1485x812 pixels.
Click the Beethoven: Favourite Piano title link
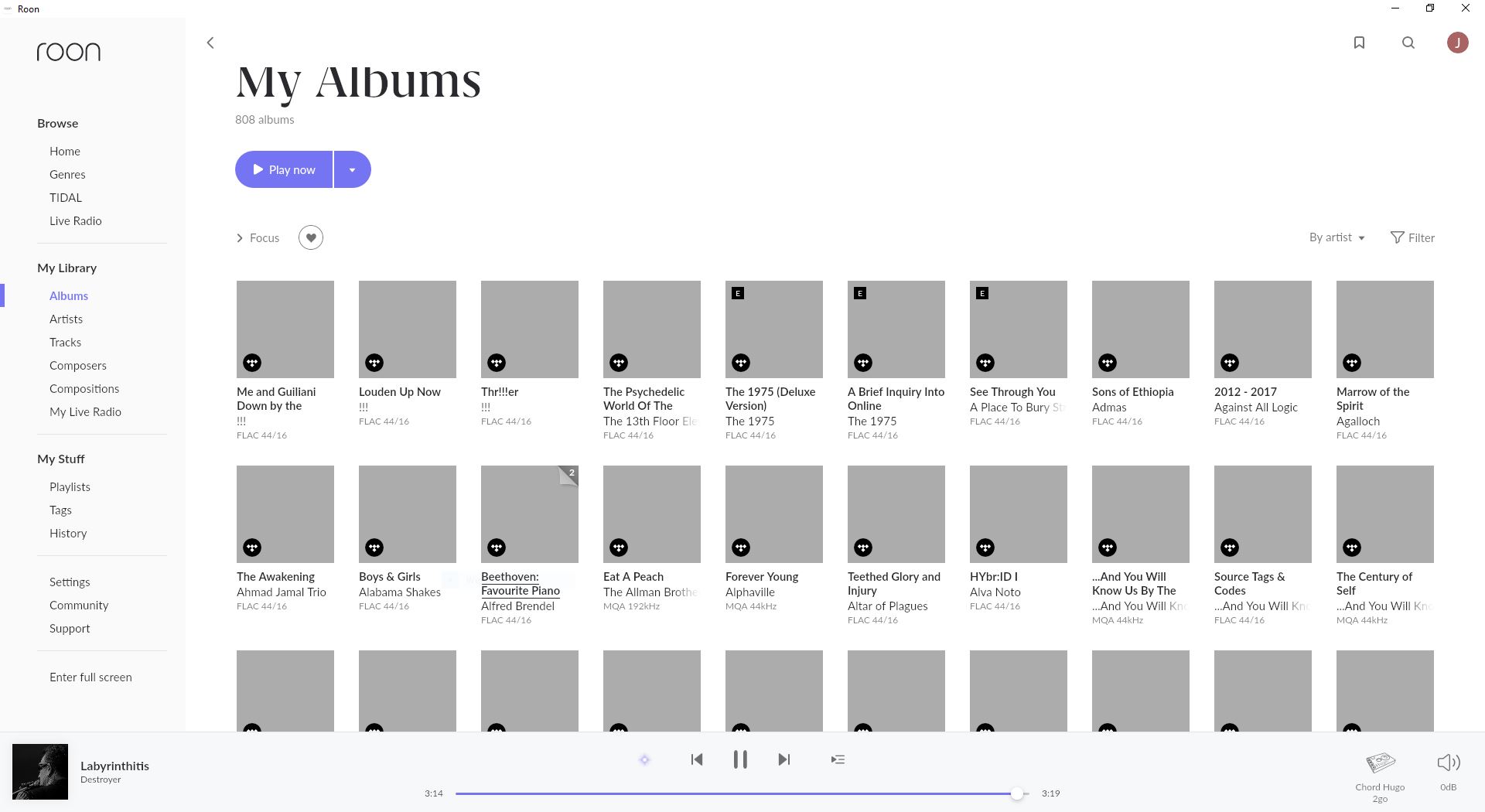point(521,584)
